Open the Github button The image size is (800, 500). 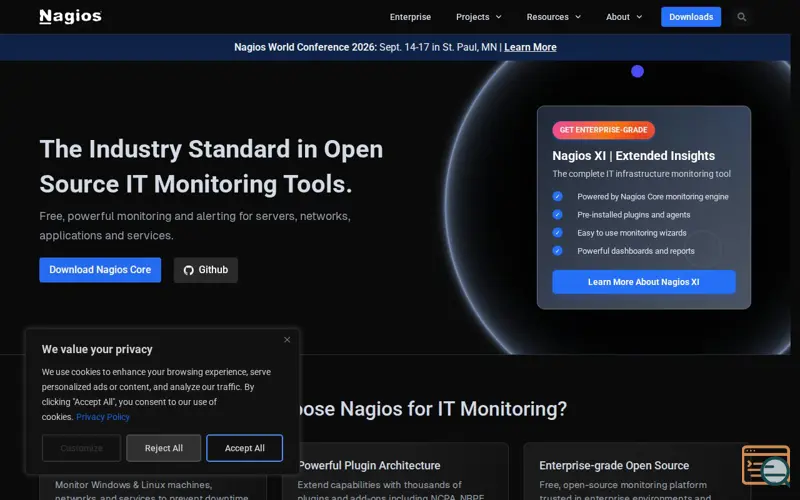pyautogui.click(x=206, y=270)
